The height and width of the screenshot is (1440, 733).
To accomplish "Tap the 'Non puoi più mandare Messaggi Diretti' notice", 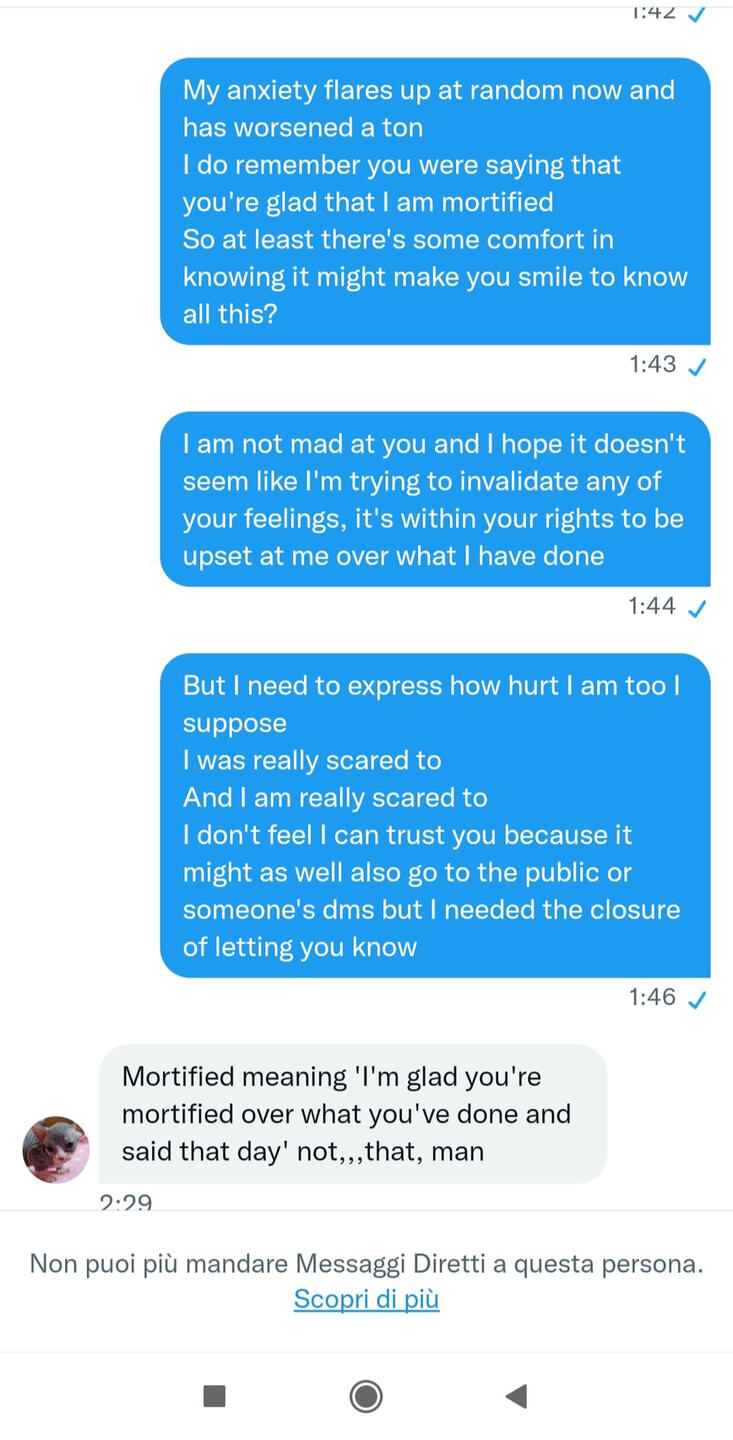I will [366, 1264].
